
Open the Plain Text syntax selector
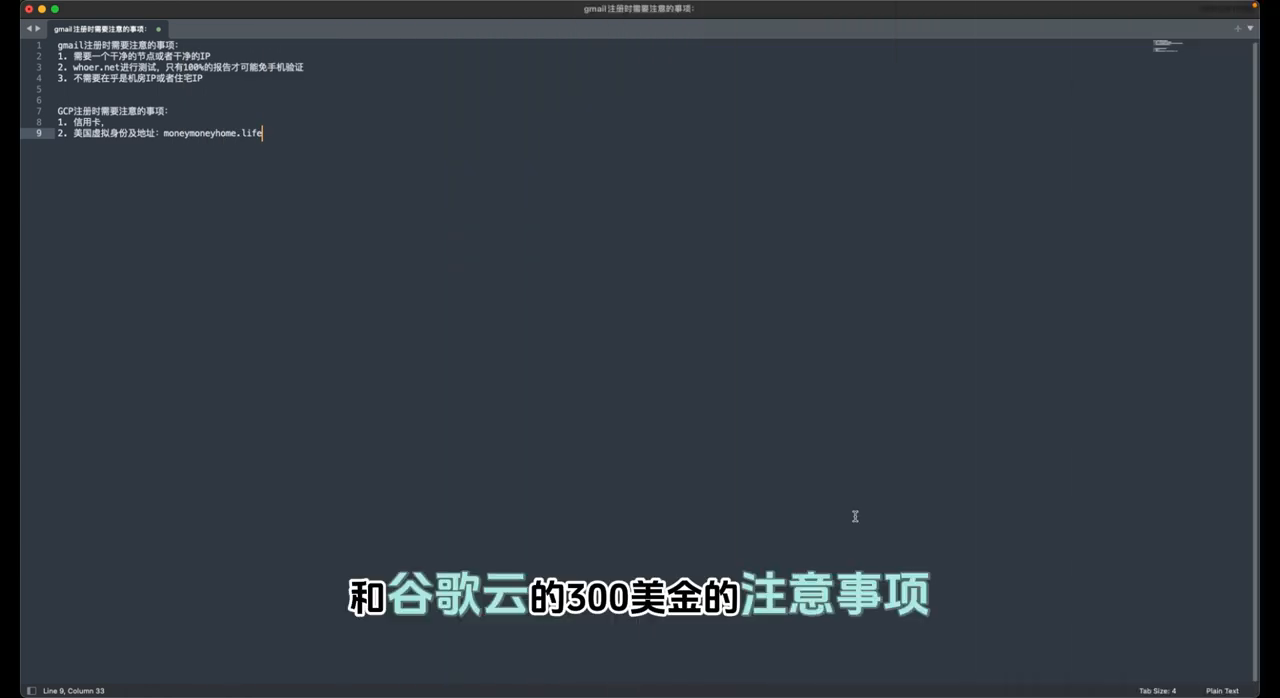[x=1222, y=691]
